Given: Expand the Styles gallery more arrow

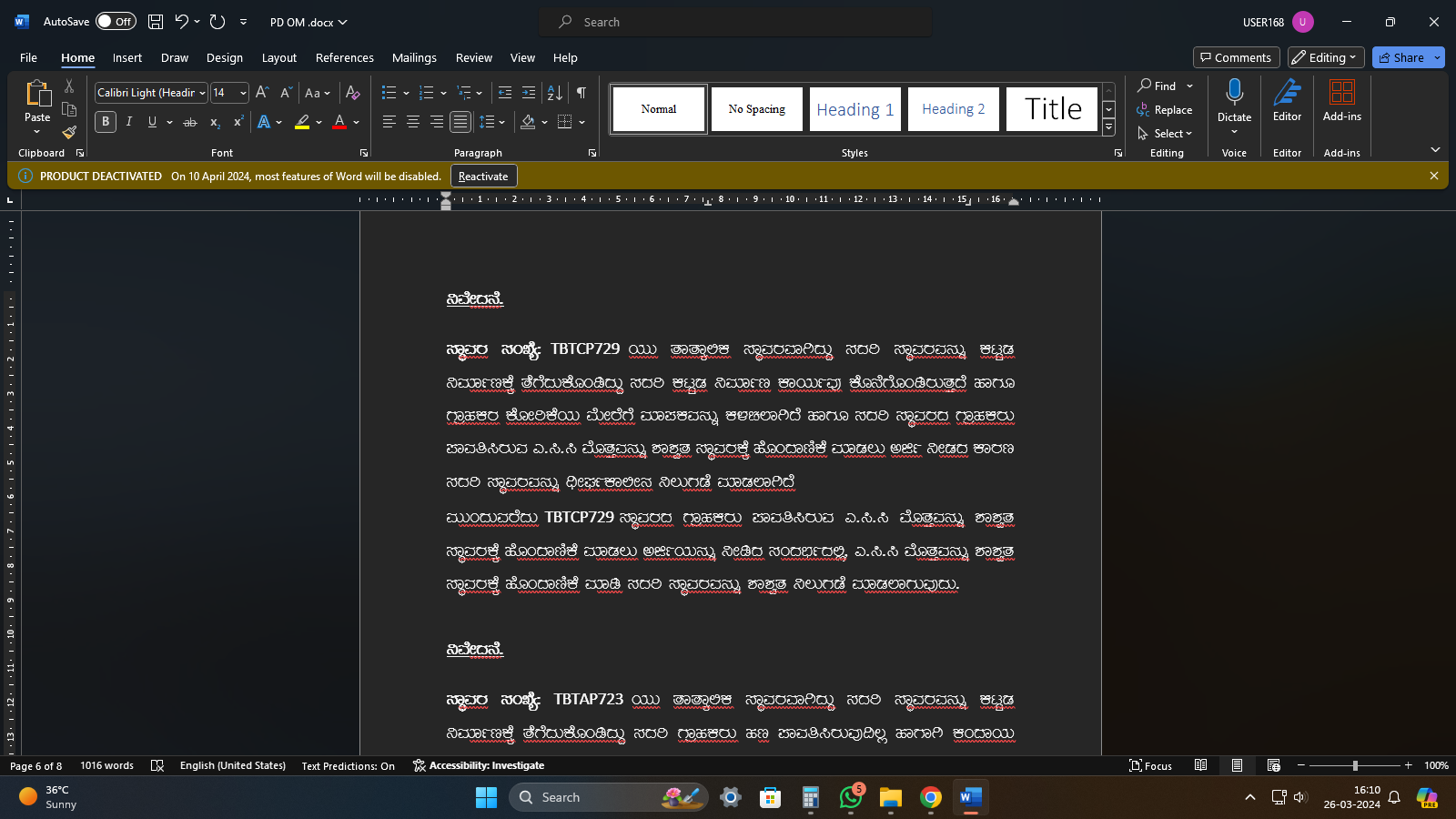Looking at the screenshot, I should point(1108,128).
